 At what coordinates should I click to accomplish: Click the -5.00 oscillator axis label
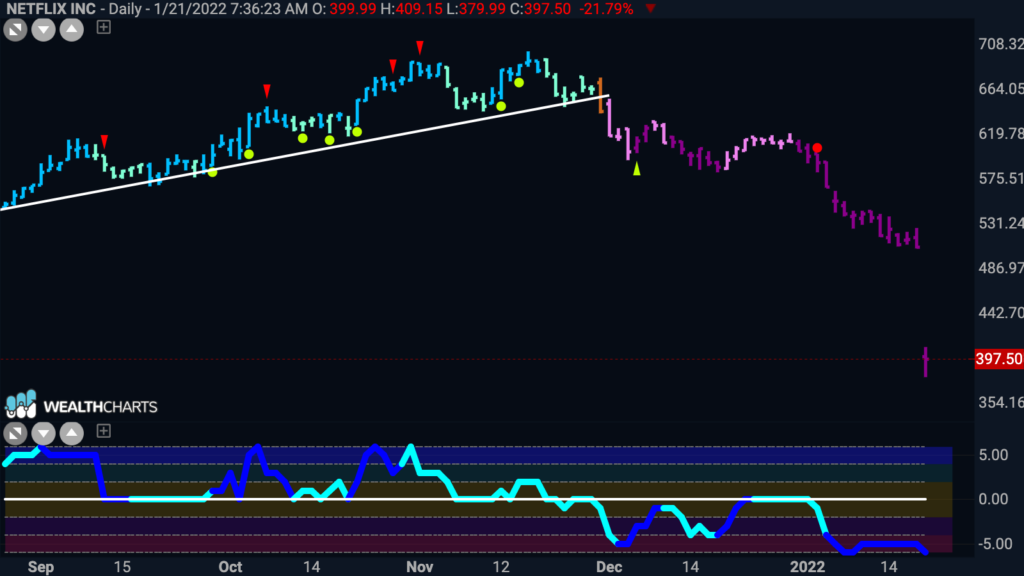tap(995, 544)
